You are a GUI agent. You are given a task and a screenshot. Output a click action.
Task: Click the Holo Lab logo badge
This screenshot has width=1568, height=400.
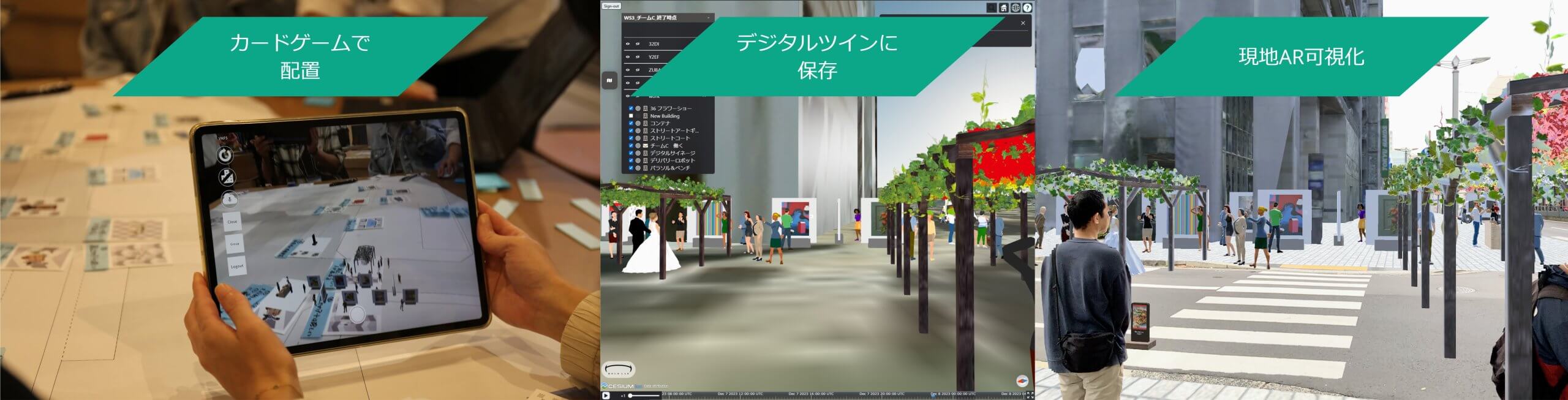click(x=619, y=369)
